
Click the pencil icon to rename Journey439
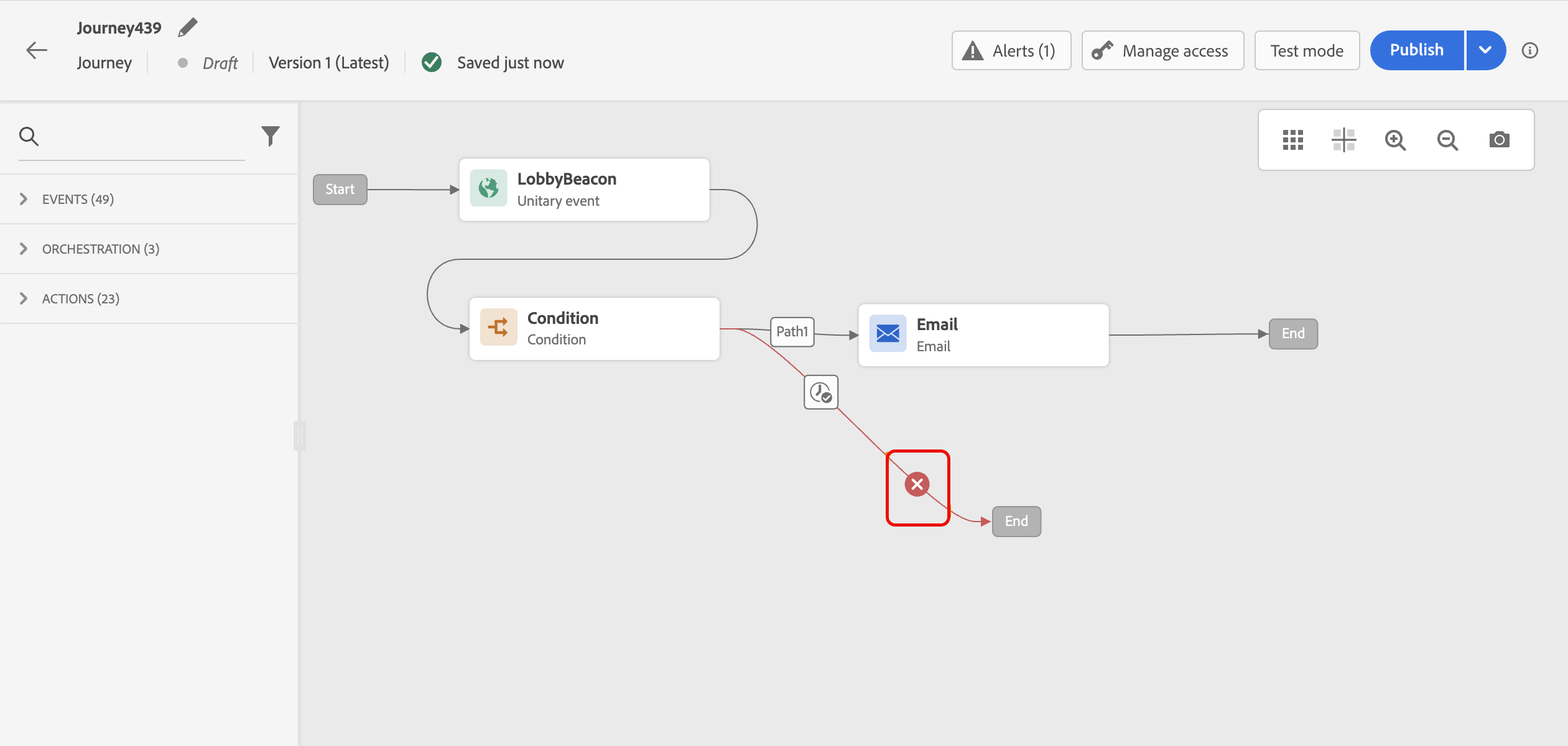coord(187,28)
